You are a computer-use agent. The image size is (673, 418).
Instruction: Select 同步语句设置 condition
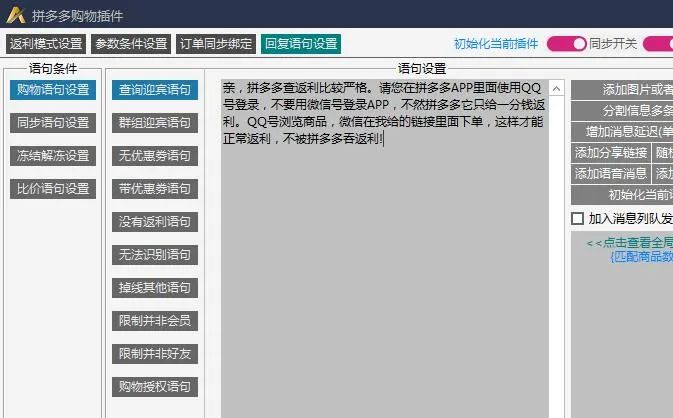point(53,123)
